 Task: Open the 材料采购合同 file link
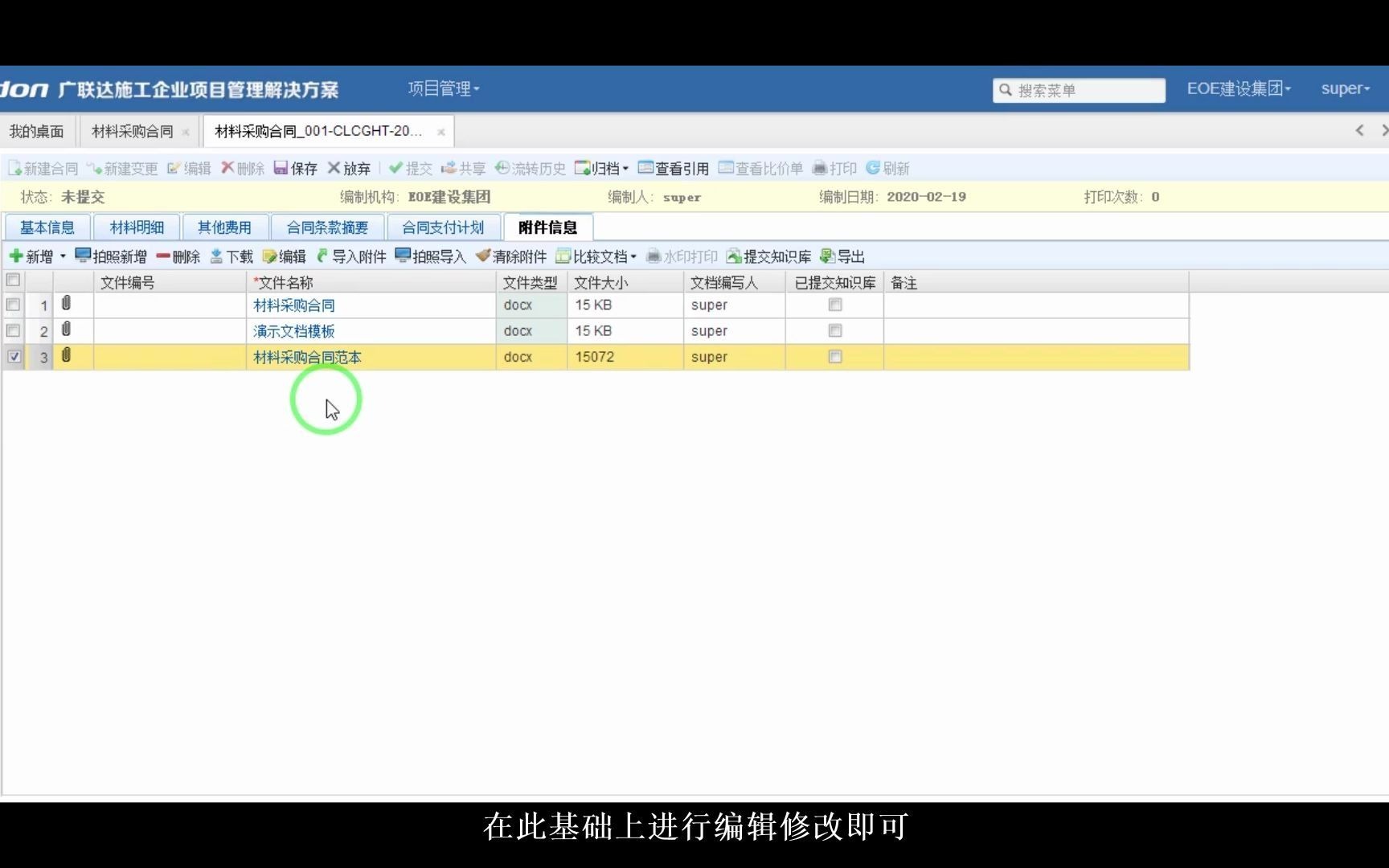294,305
